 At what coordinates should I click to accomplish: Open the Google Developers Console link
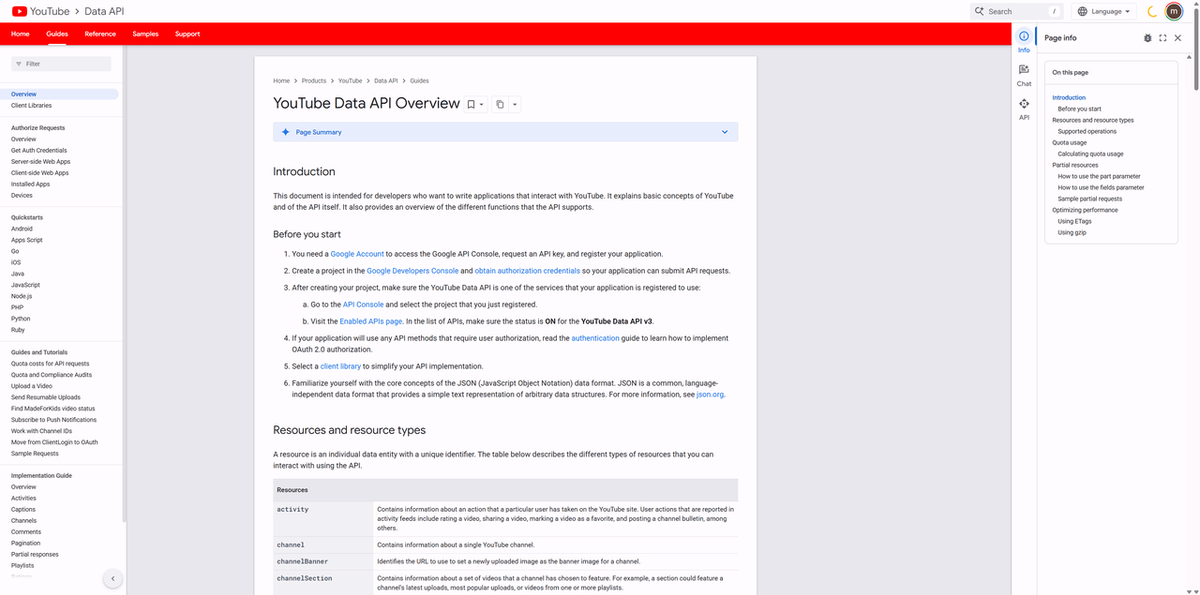pos(413,271)
